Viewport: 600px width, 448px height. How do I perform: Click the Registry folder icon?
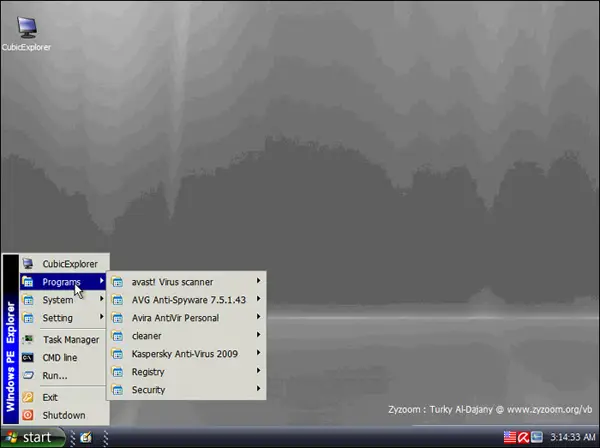click(x=117, y=372)
